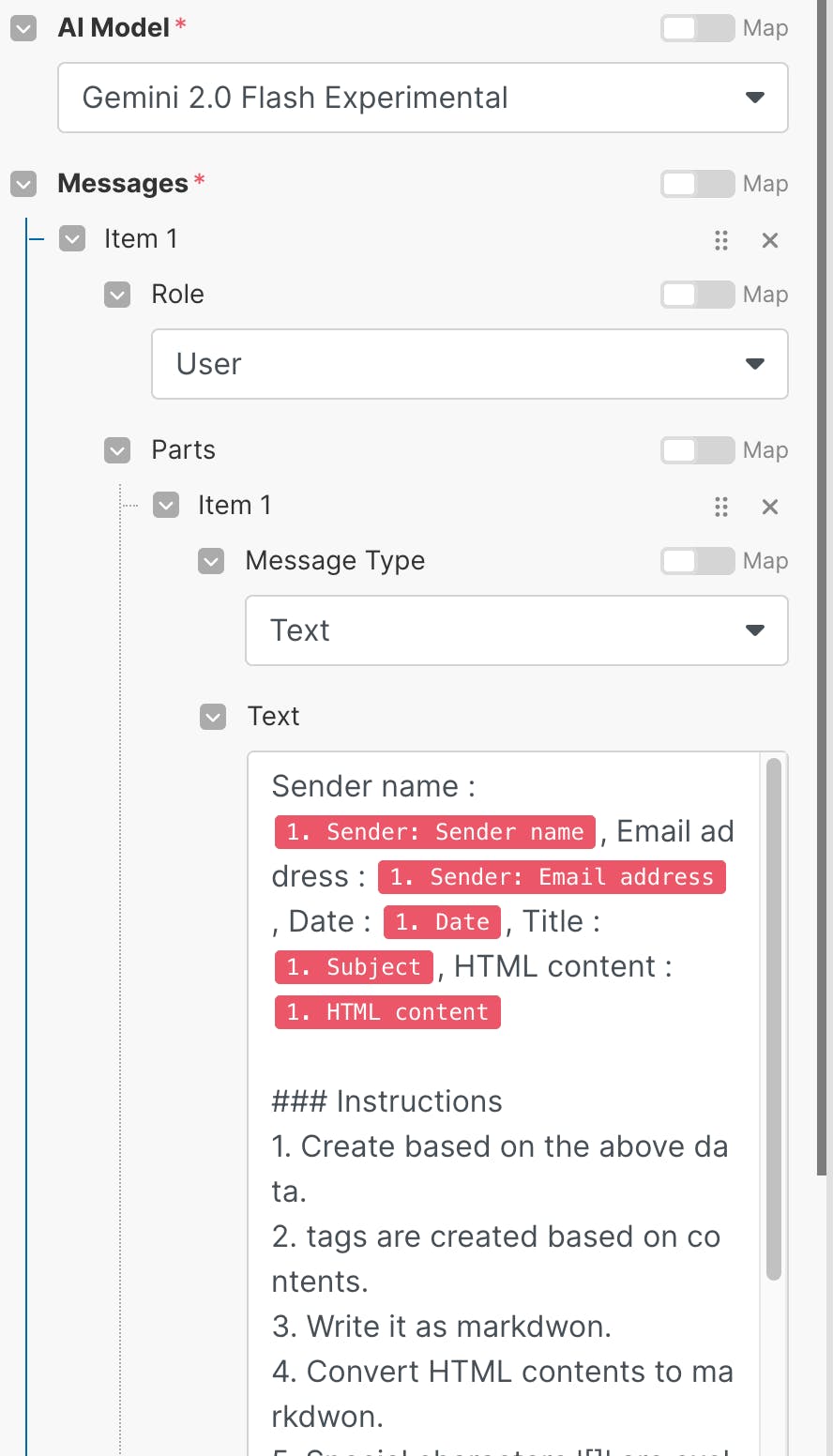The width and height of the screenshot is (833, 1456).
Task: Collapse the Messages section chevron
Action: click(x=23, y=184)
